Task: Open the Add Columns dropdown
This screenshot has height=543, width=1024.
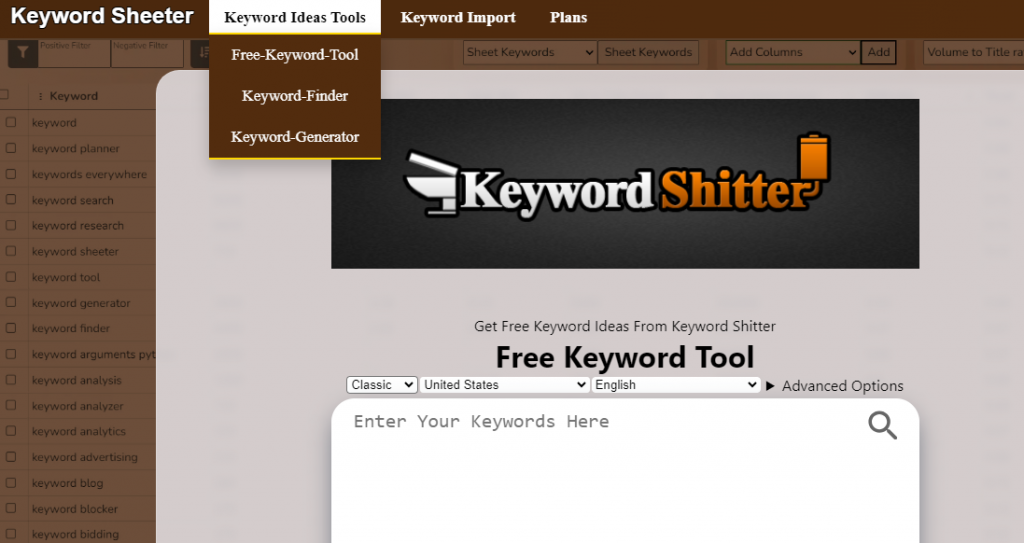Action: (x=792, y=52)
